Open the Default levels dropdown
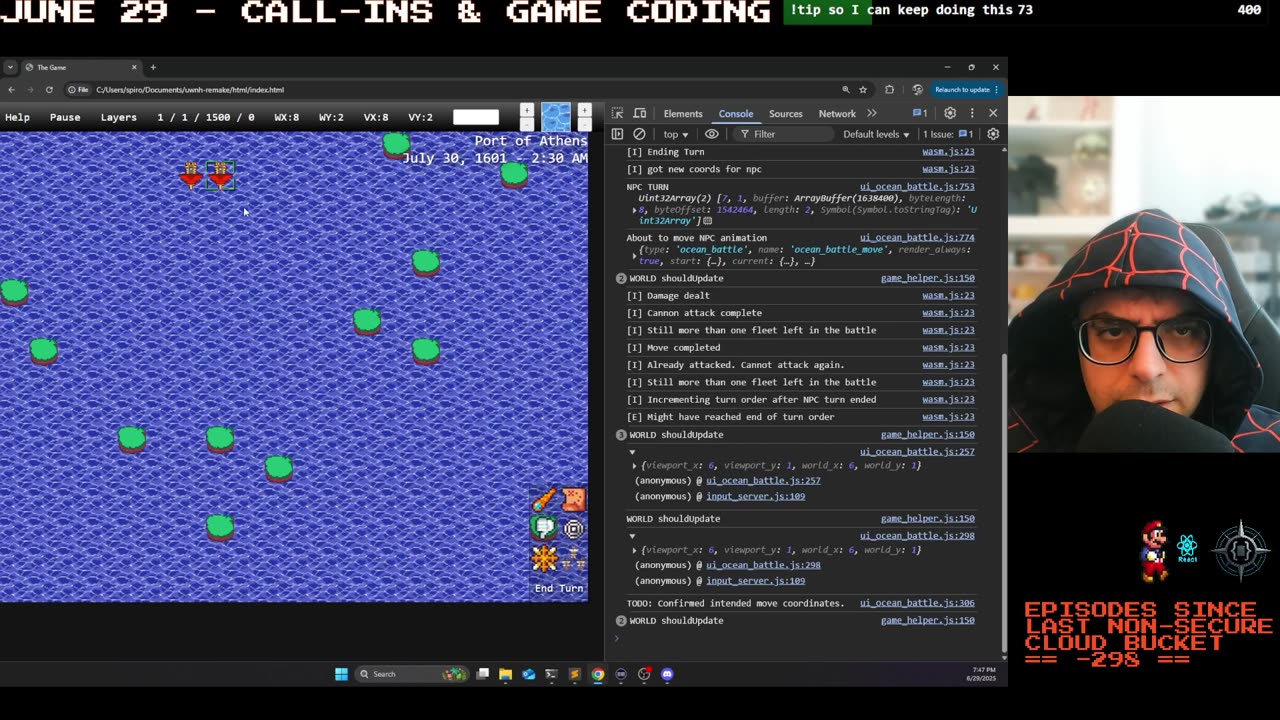This screenshot has height=720, width=1280. [876, 134]
